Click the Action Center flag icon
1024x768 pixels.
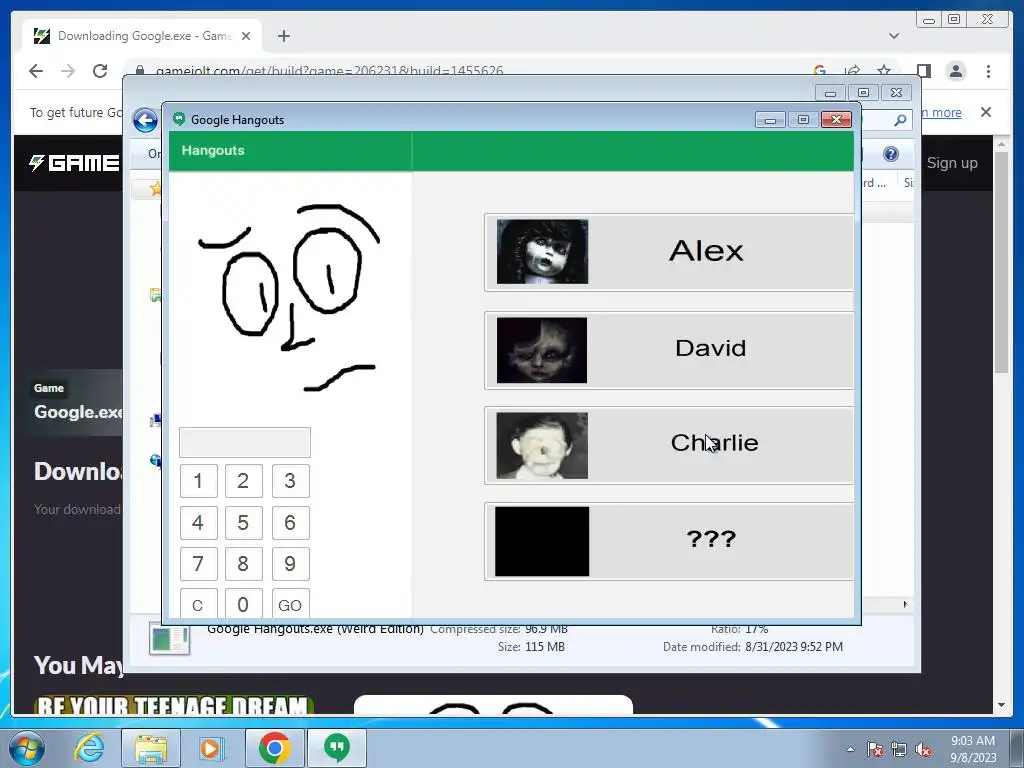[x=874, y=750]
